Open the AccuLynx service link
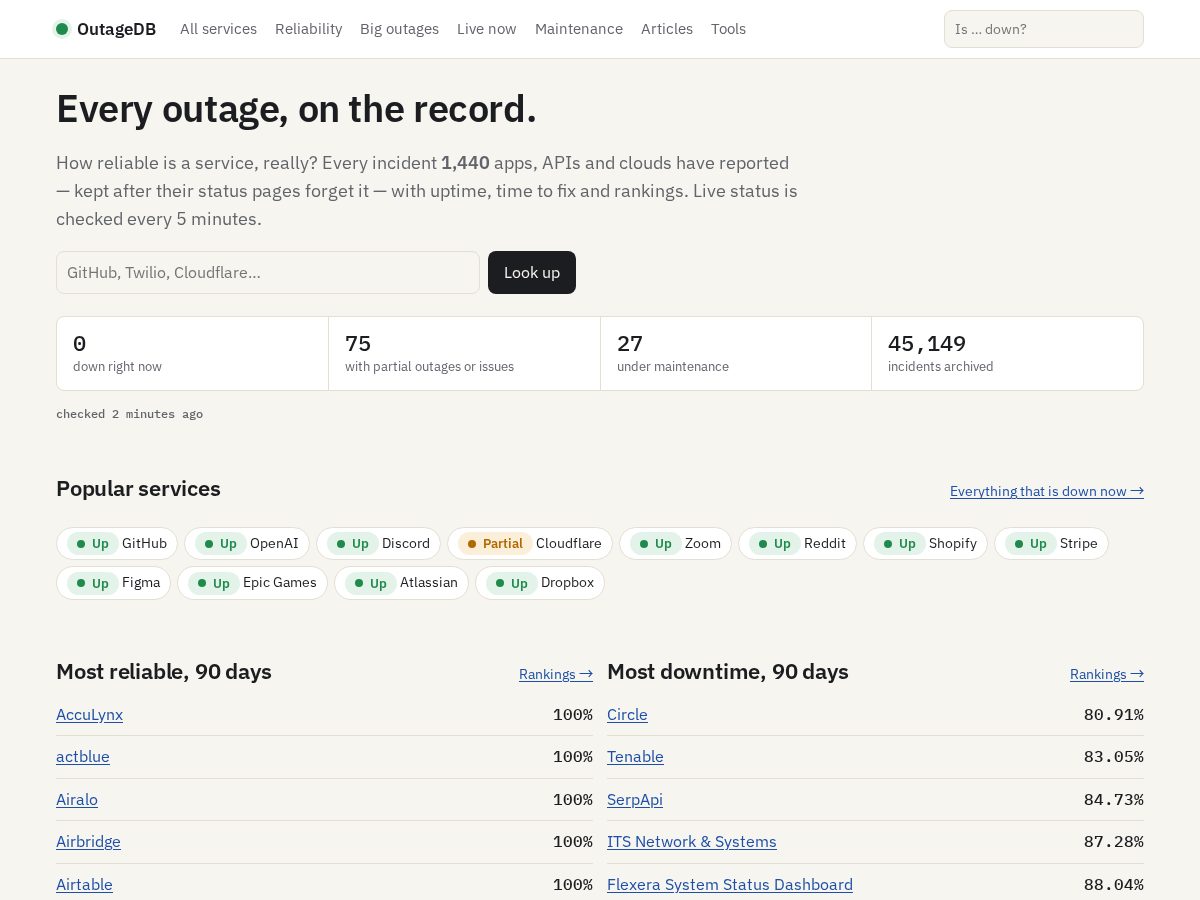Viewport: 1200px width, 900px height. 89,714
